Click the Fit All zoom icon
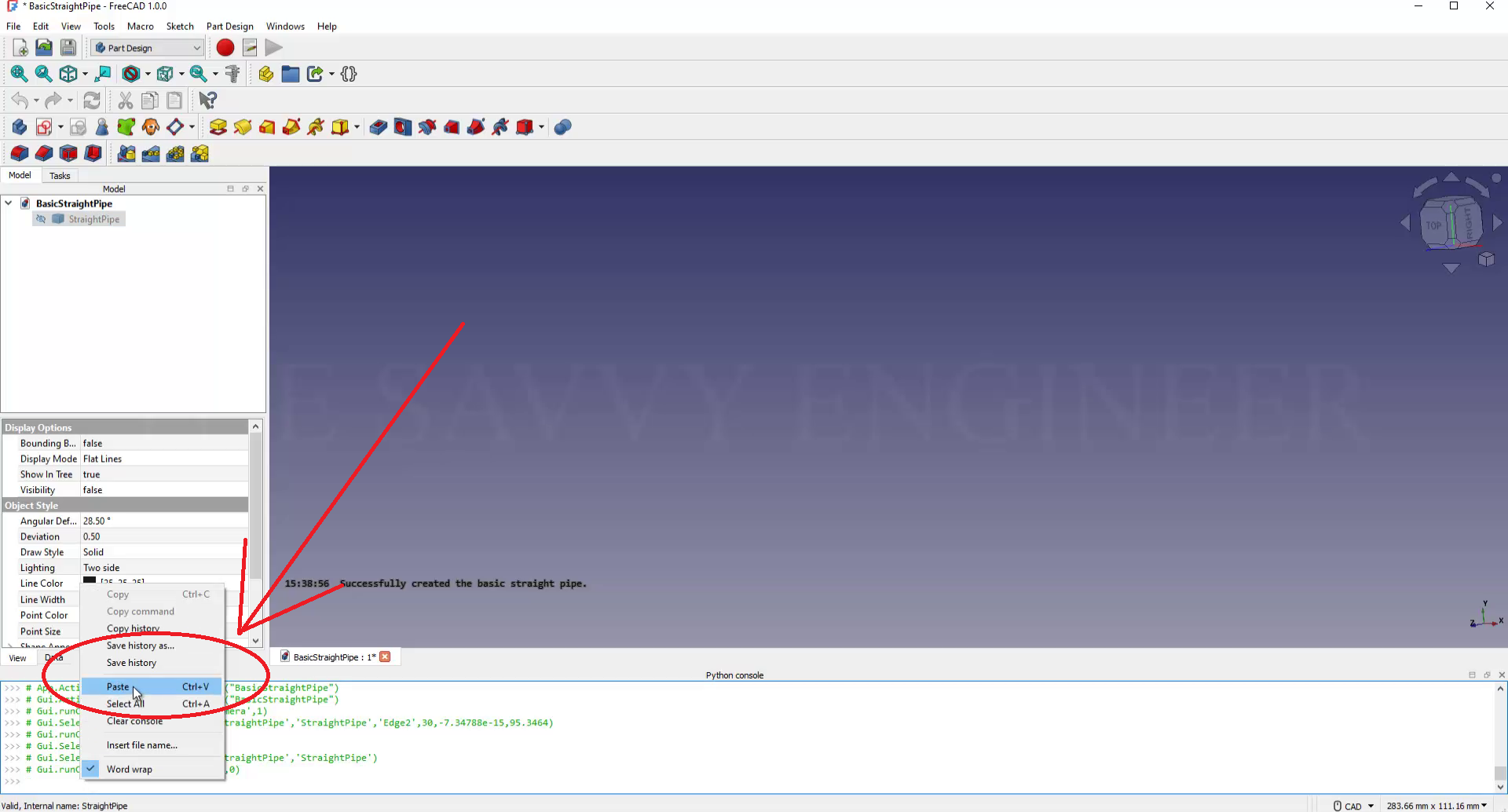Viewport: 1508px width, 812px height. 19,74
